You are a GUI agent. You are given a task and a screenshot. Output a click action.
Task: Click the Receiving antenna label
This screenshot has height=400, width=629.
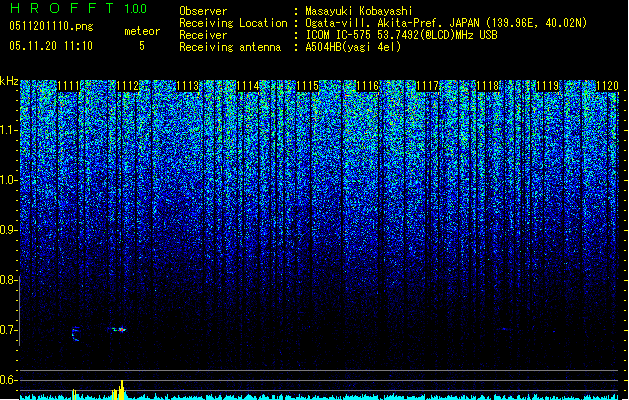point(230,47)
